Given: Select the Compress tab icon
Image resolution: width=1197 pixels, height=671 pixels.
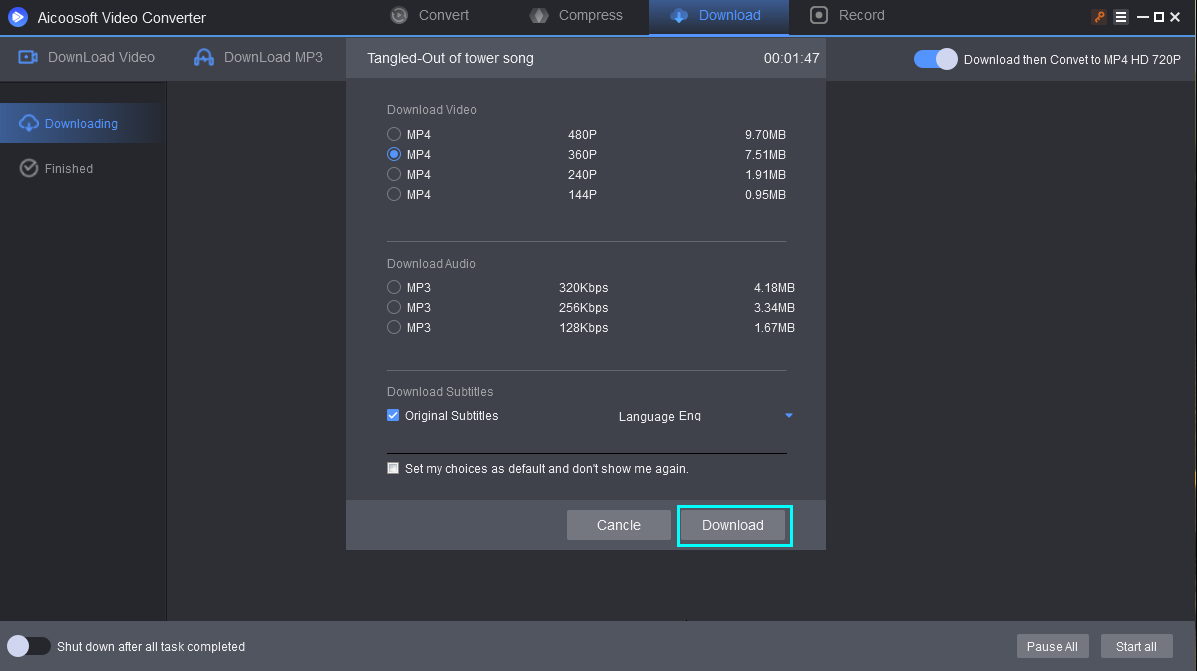Looking at the screenshot, I should point(539,15).
